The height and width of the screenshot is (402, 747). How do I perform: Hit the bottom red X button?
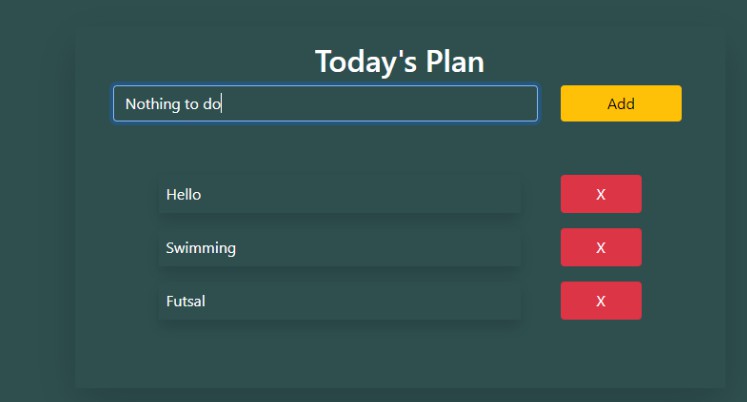click(600, 301)
